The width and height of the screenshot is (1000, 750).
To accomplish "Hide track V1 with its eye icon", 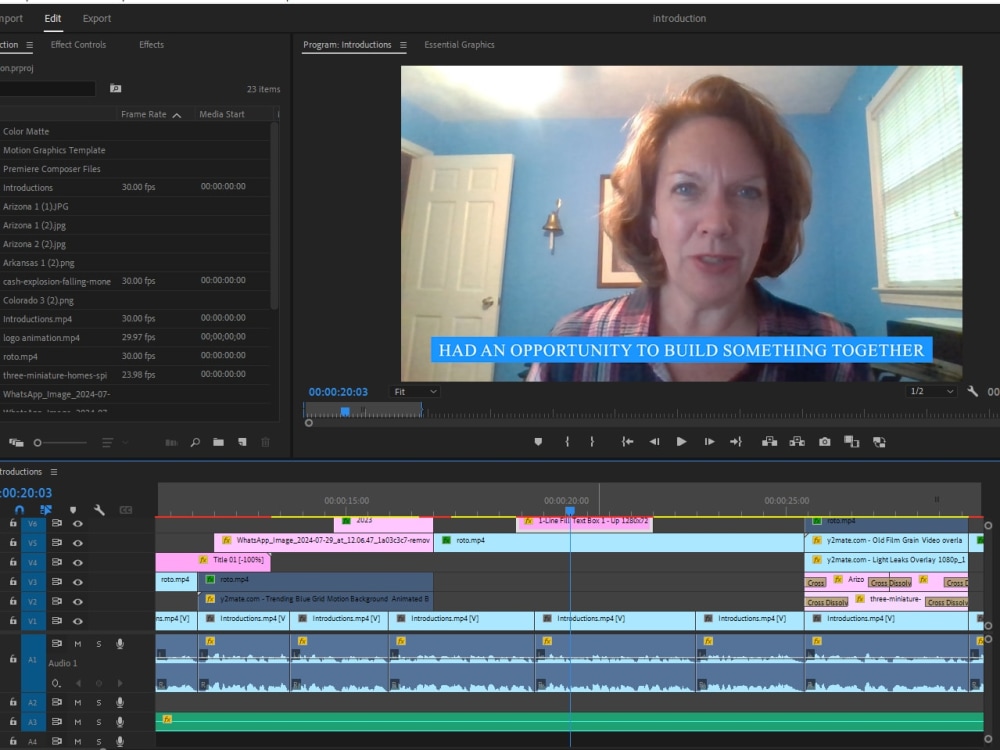I will [78, 621].
